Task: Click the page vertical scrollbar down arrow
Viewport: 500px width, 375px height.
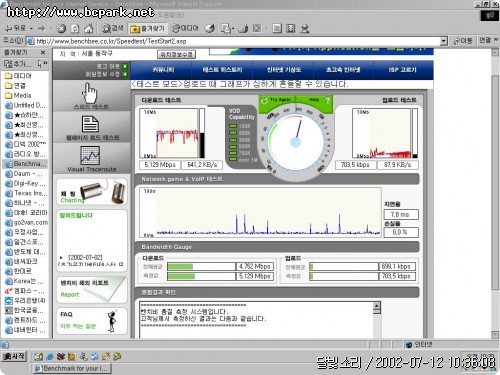Action: coord(495,335)
